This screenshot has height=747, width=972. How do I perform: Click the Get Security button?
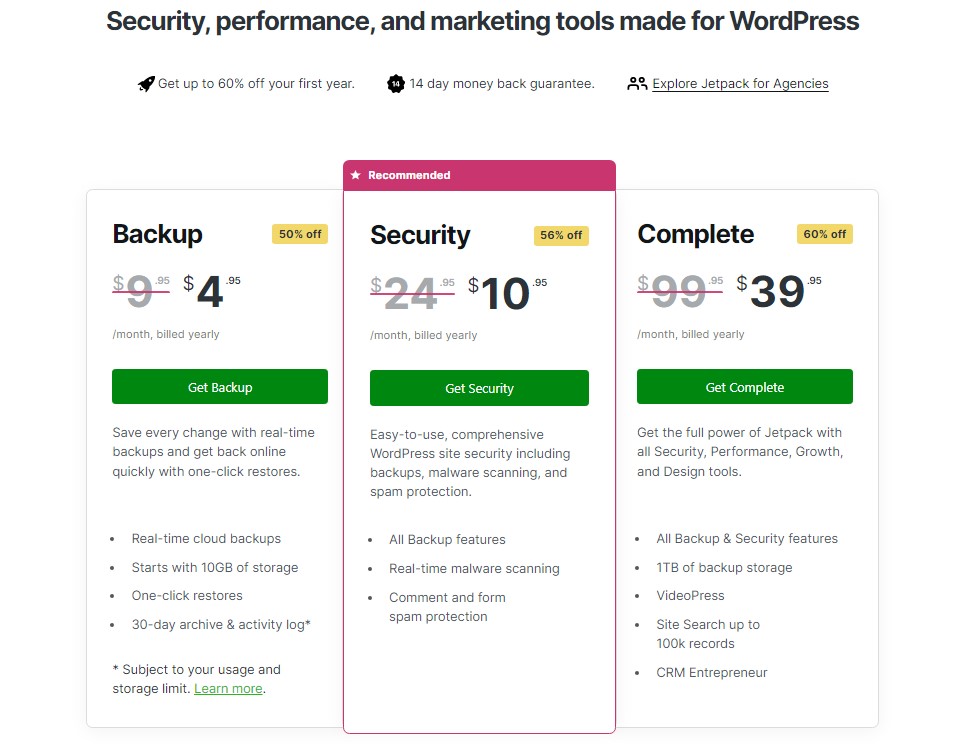[x=479, y=388]
